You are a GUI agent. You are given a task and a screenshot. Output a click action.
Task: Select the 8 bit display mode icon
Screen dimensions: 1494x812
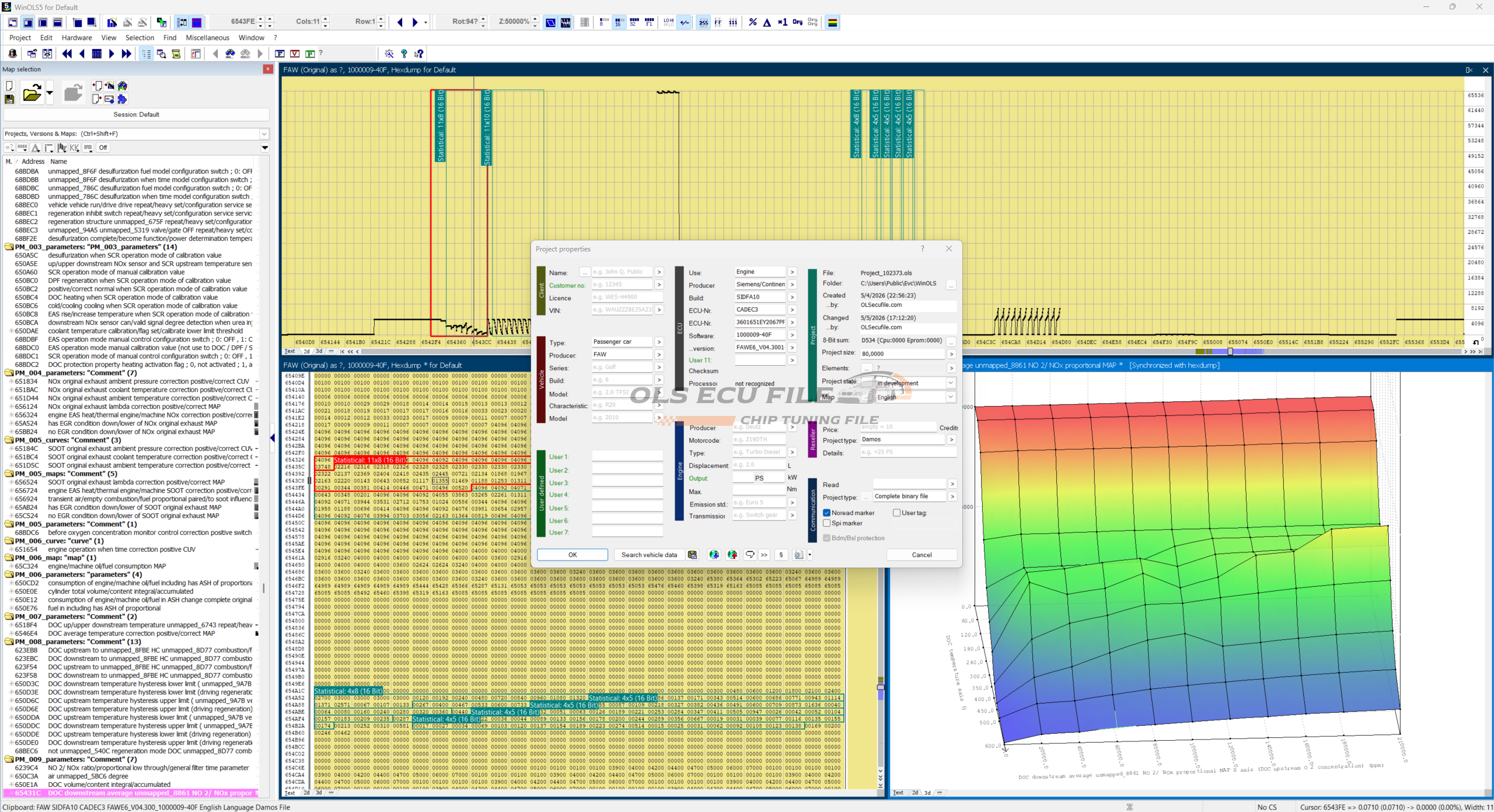pyautogui.click(x=603, y=22)
